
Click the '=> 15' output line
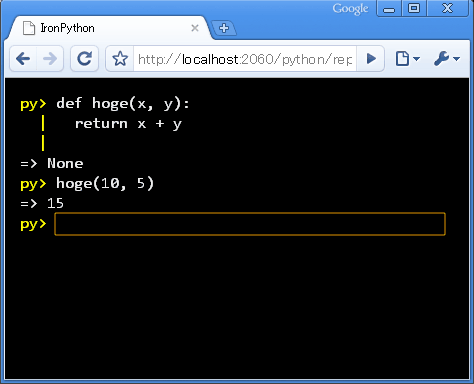(x=42, y=203)
